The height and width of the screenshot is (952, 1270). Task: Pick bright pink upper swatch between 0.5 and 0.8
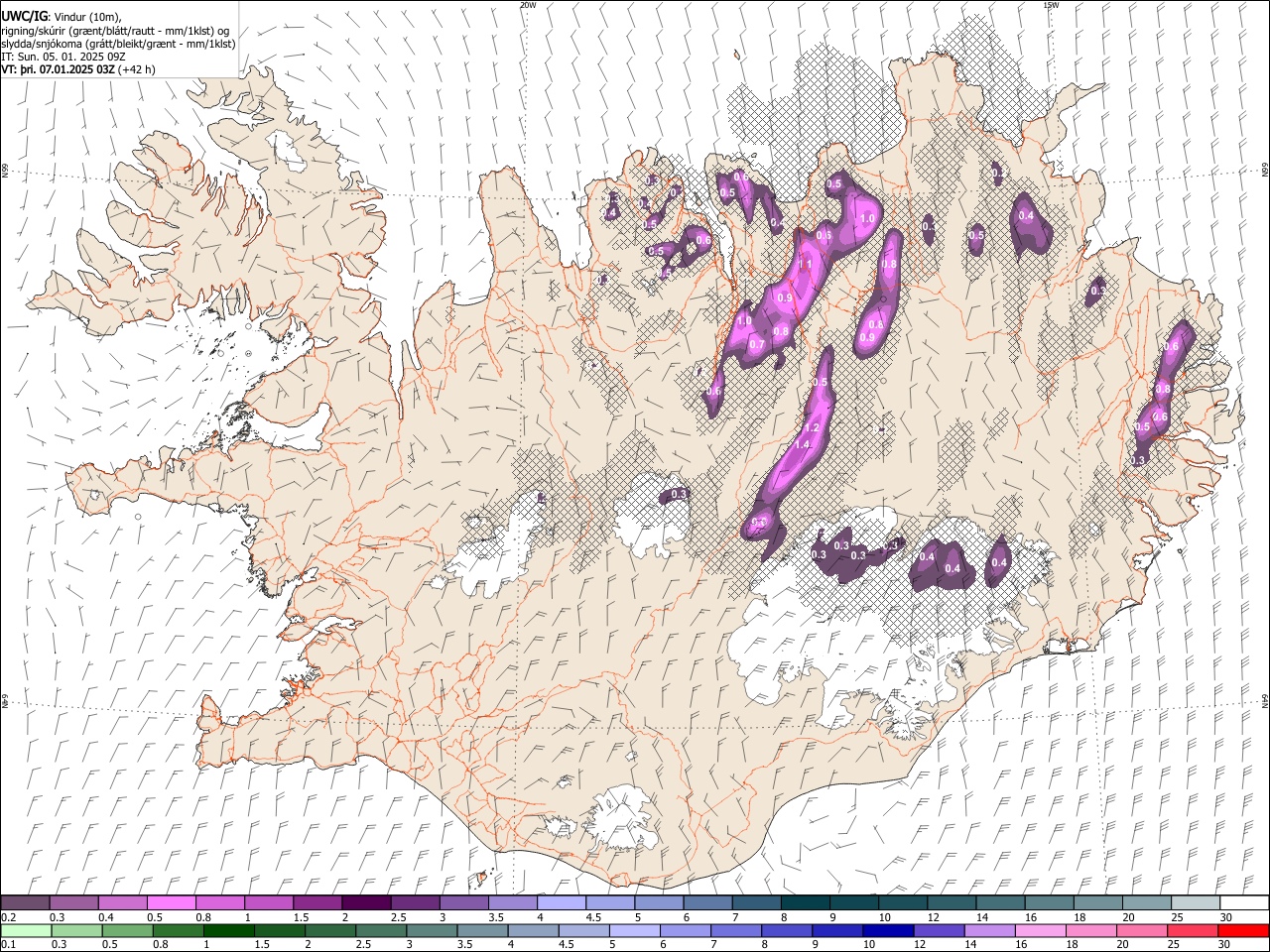(x=171, y=902)
